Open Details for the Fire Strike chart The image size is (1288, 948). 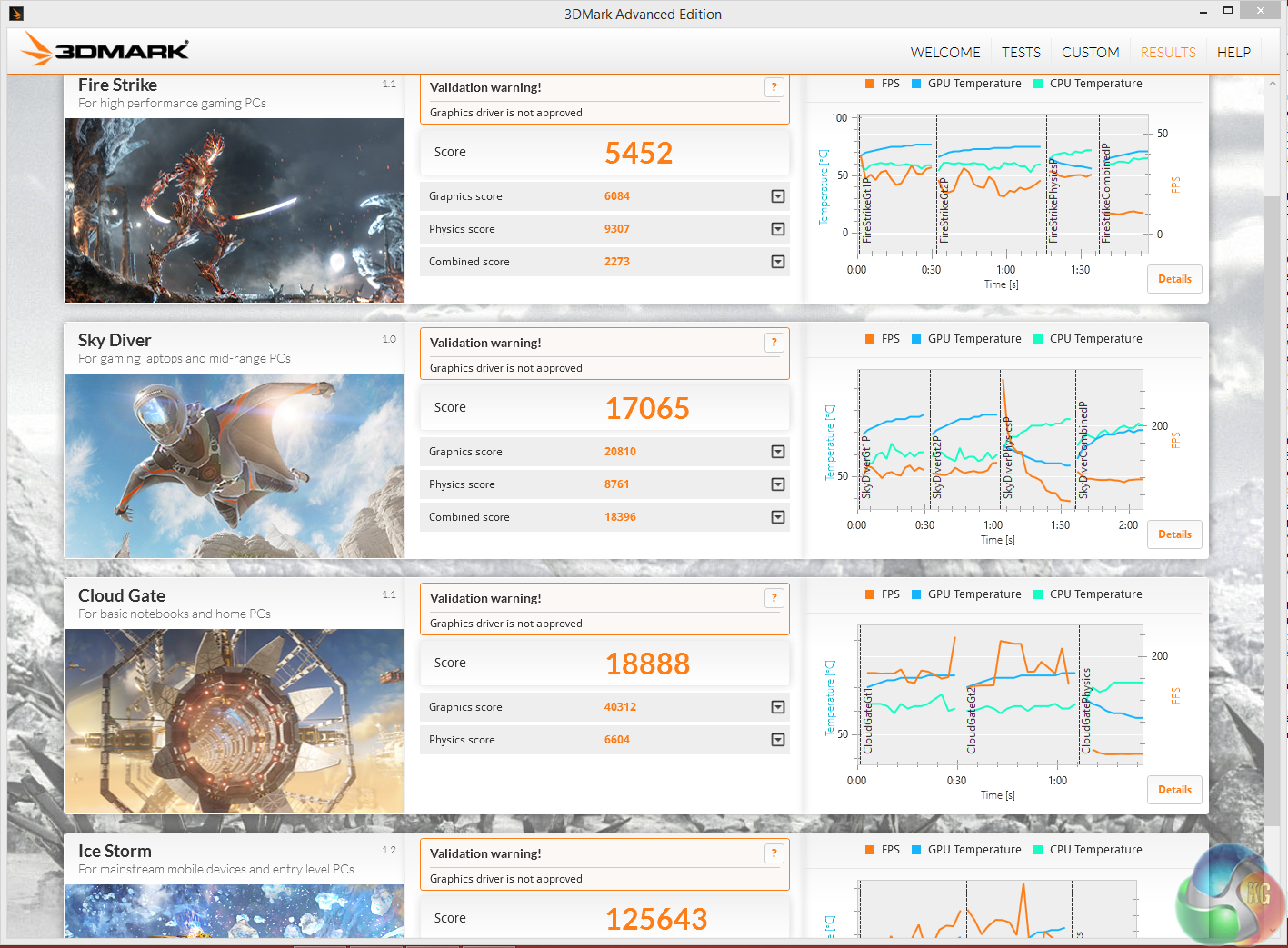1174,279
